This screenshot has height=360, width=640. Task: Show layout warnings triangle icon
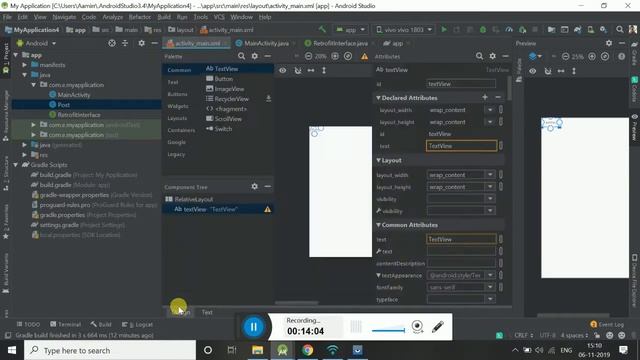[364, 57]
